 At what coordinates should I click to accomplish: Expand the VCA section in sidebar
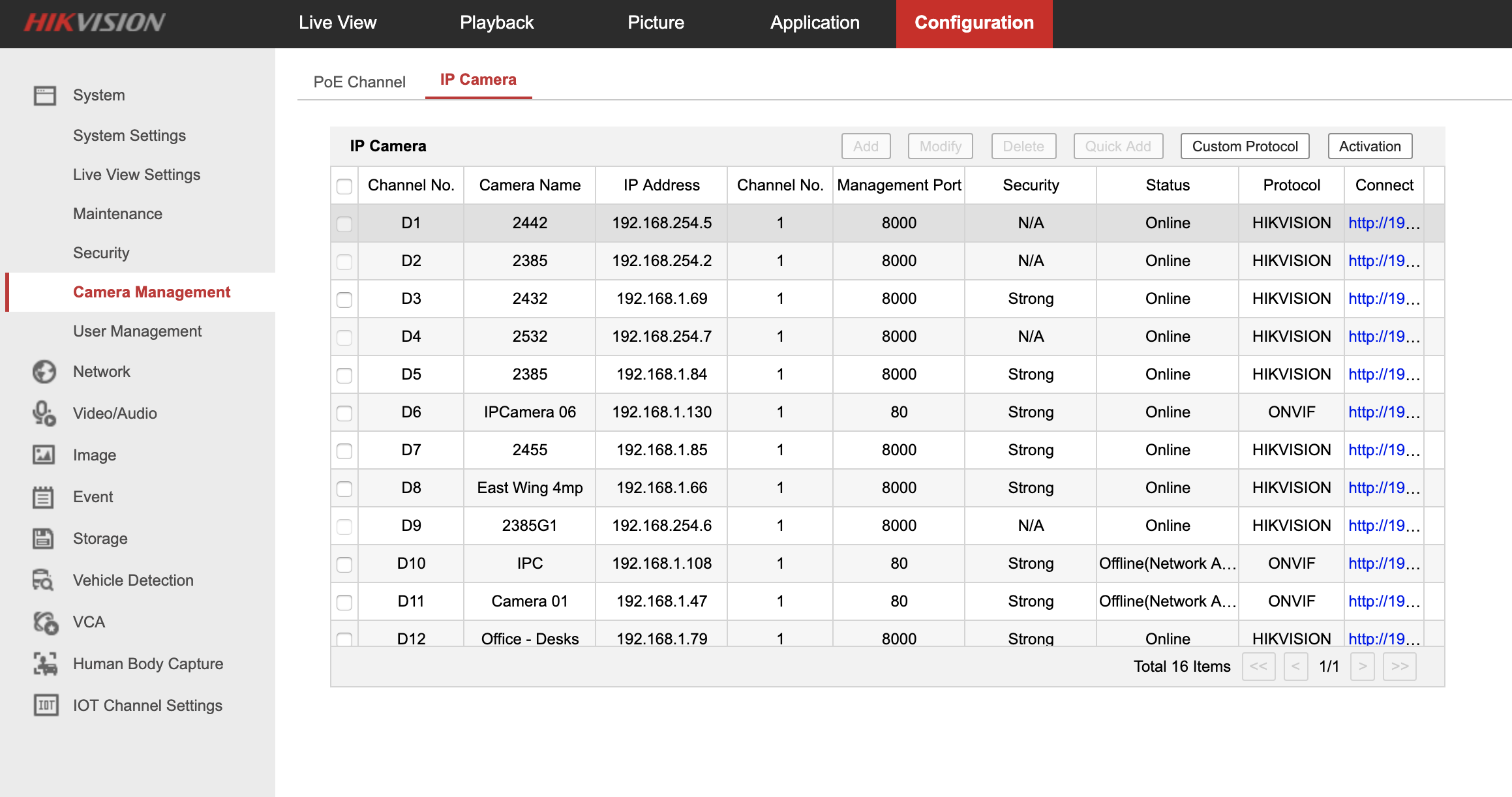click(89, 622)
